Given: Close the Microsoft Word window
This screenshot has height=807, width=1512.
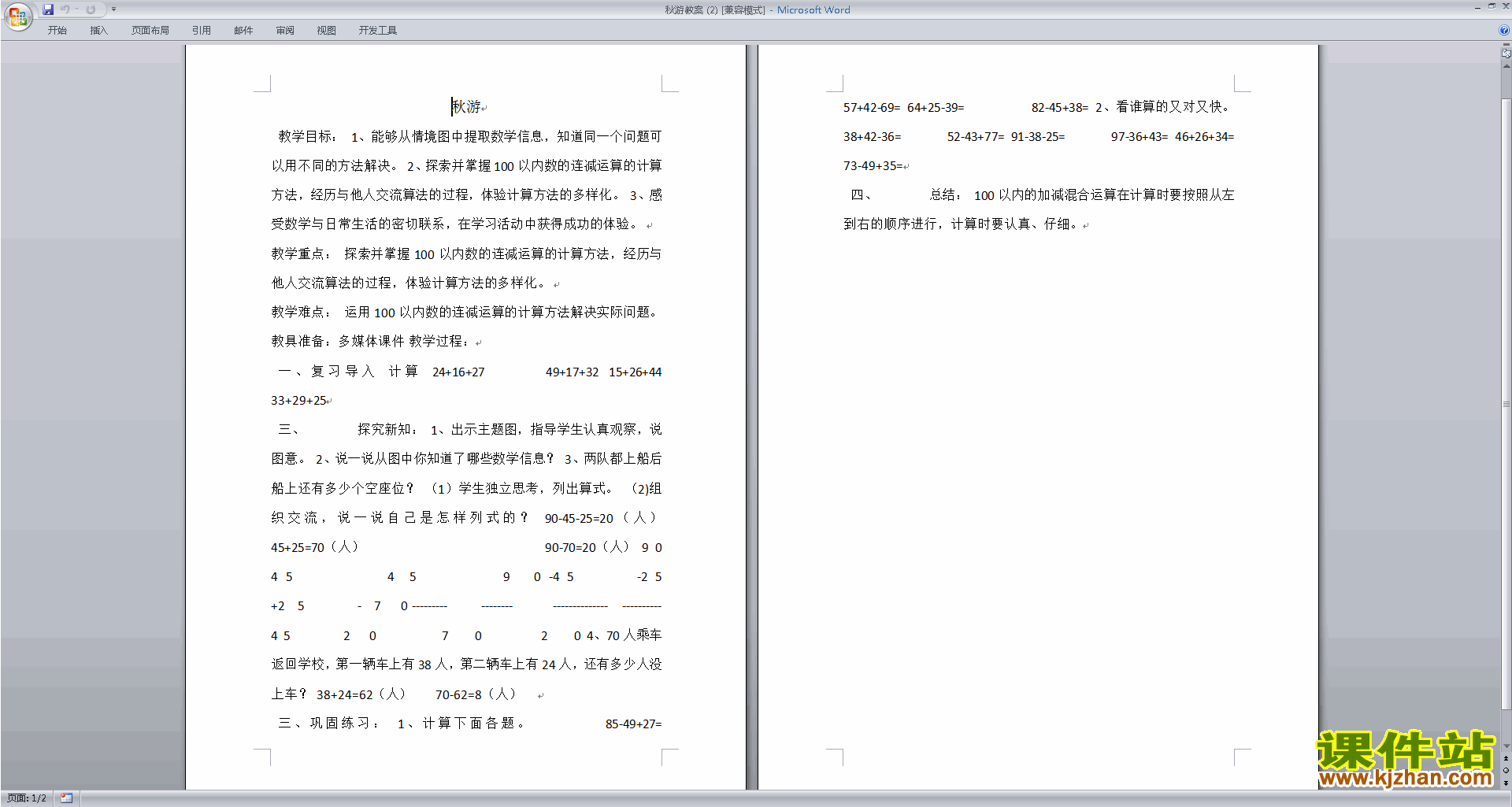Looking at the screenshot, I should tap(1506, 6).
